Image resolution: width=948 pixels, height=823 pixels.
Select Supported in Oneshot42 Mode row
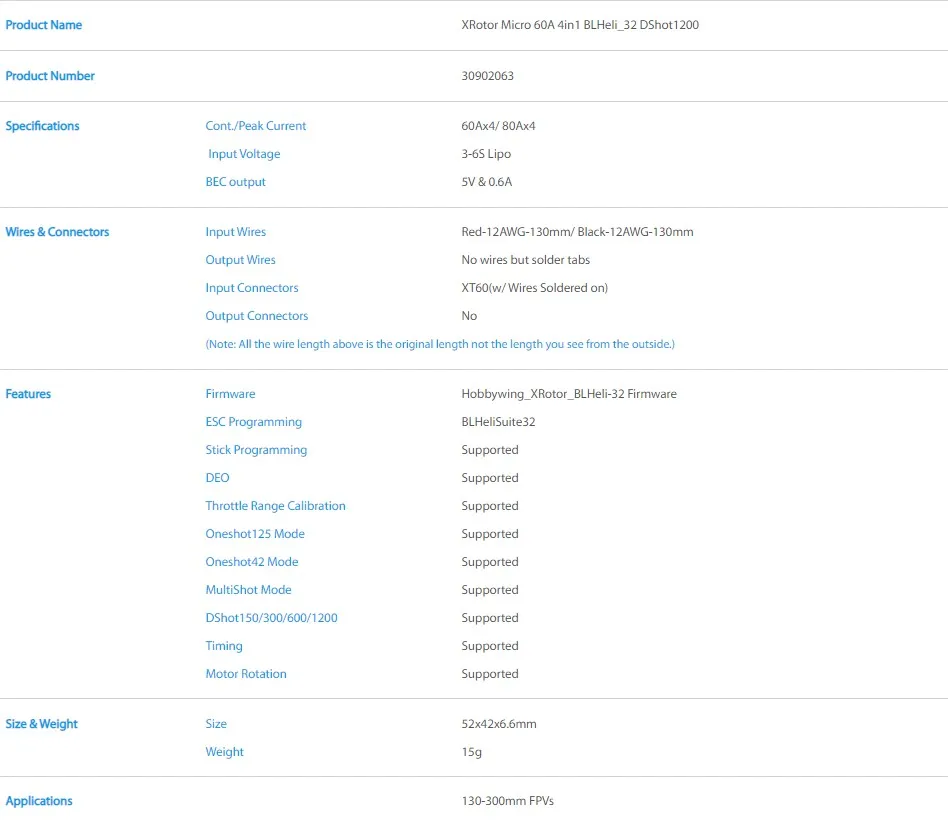pos(490,562)
